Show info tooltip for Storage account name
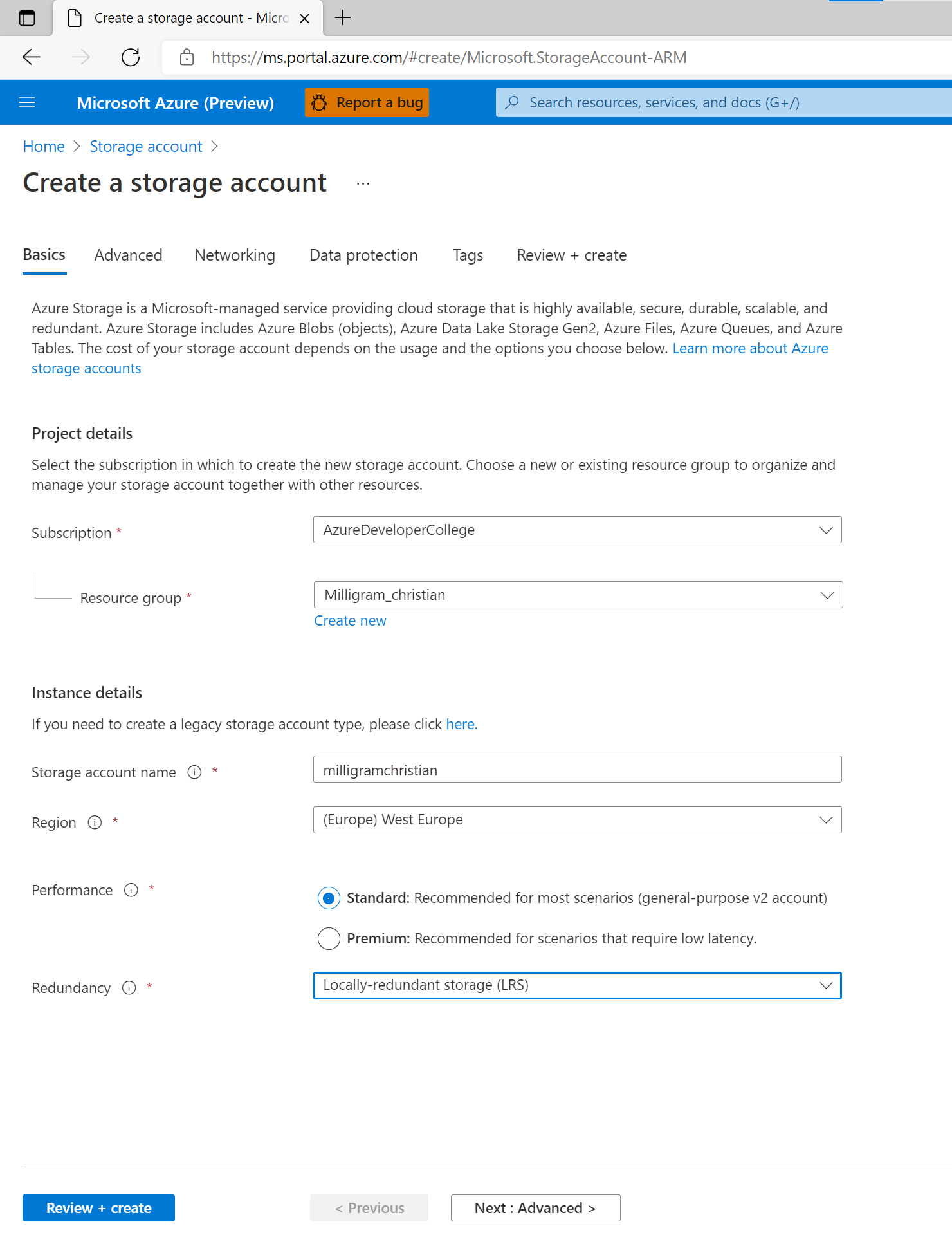Image resolution: width=952 pixels, height=1244 pixels. (194, 772)
